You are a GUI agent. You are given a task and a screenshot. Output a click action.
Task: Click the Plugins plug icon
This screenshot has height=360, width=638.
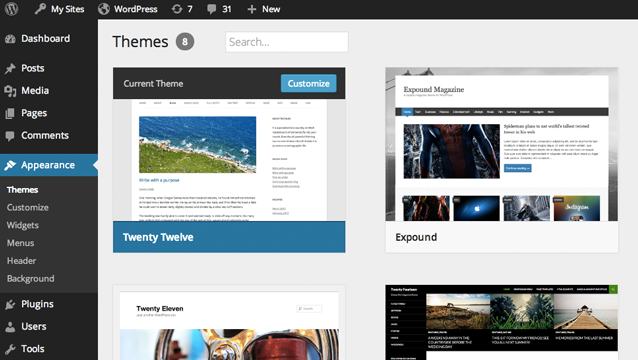(x=10, y=304)
